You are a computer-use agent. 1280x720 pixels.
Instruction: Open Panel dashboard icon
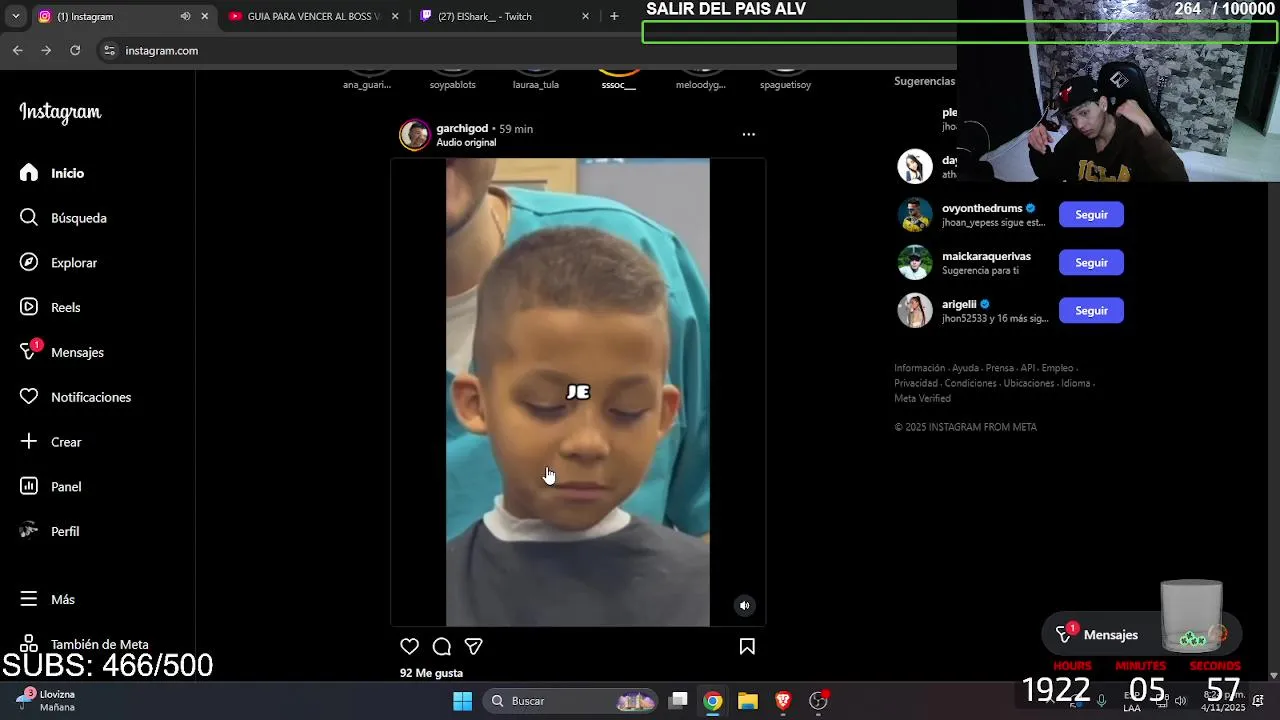pyautogui.click(x=29, y=486)
